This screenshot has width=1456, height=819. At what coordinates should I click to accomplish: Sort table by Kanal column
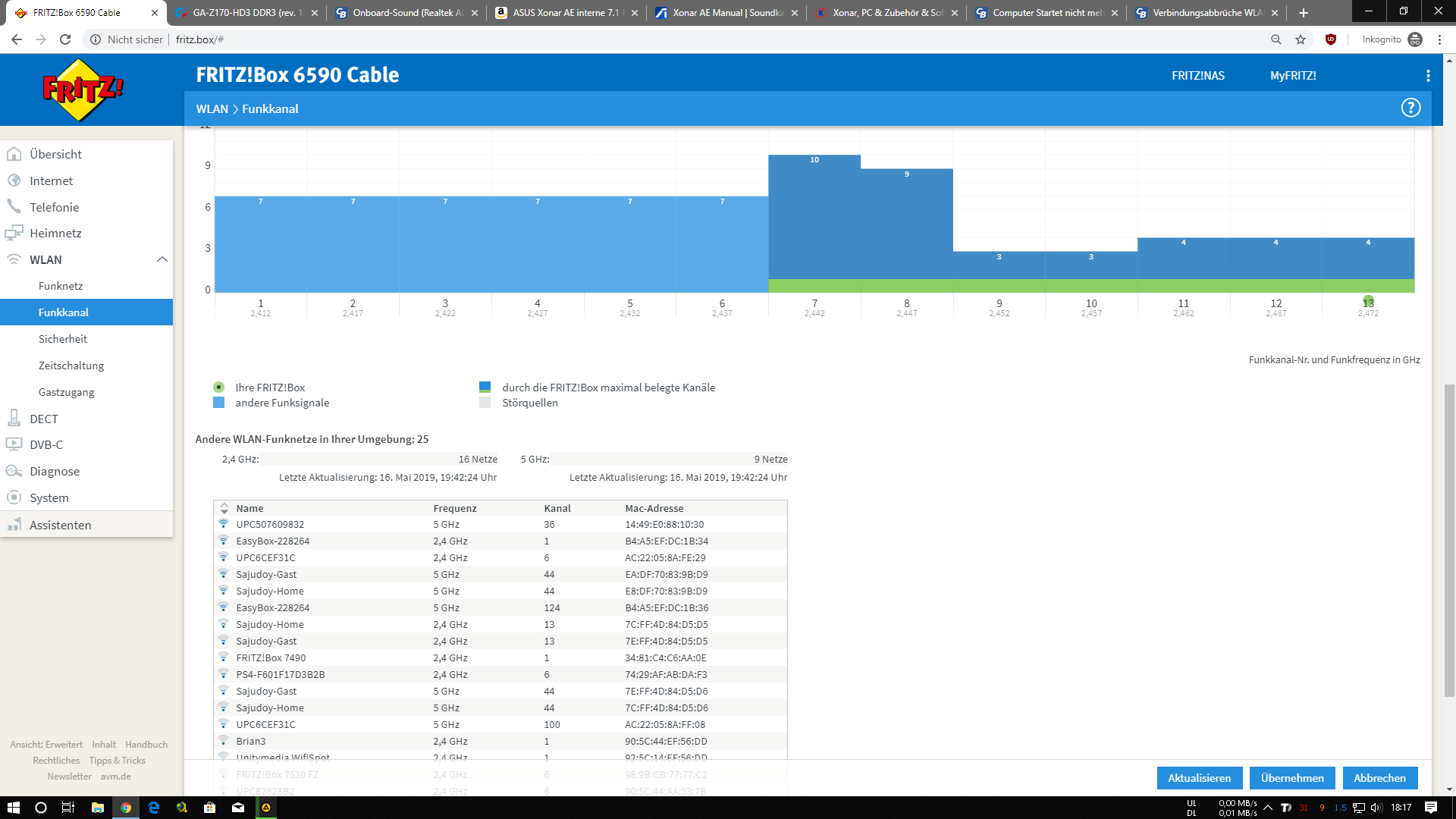coord(557,508)
